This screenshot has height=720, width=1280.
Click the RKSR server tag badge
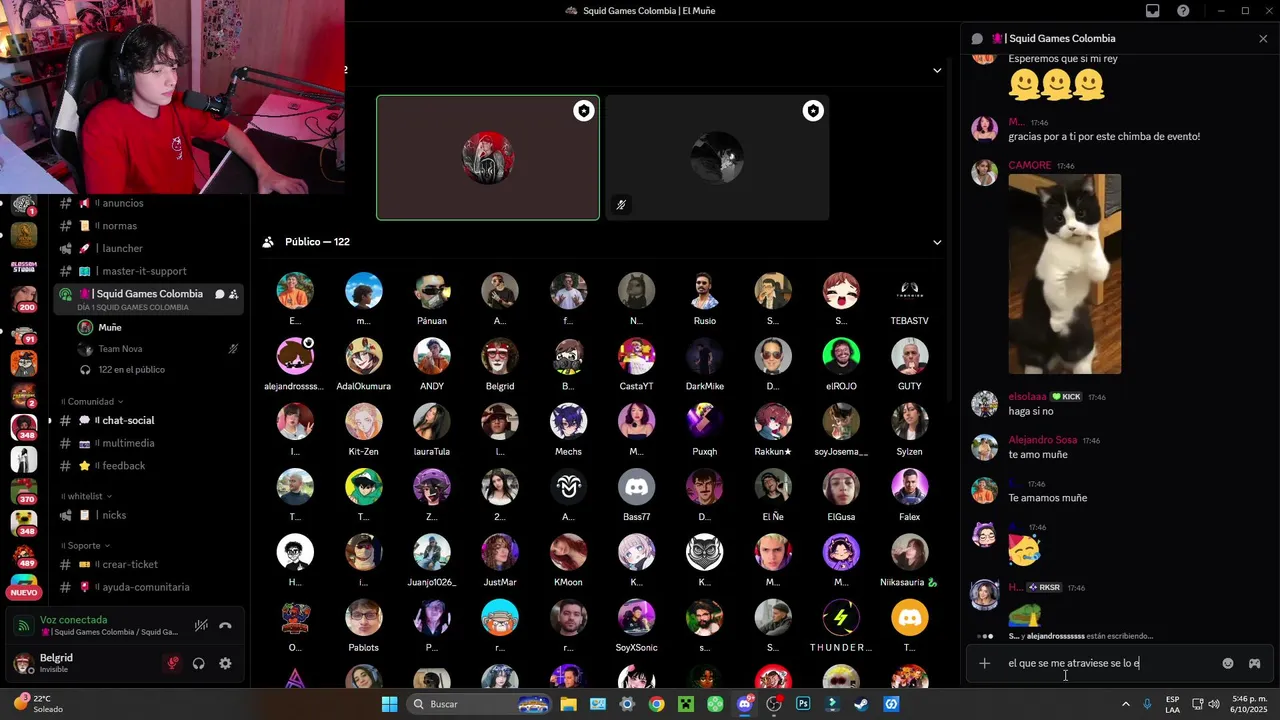coord(1043,587)
